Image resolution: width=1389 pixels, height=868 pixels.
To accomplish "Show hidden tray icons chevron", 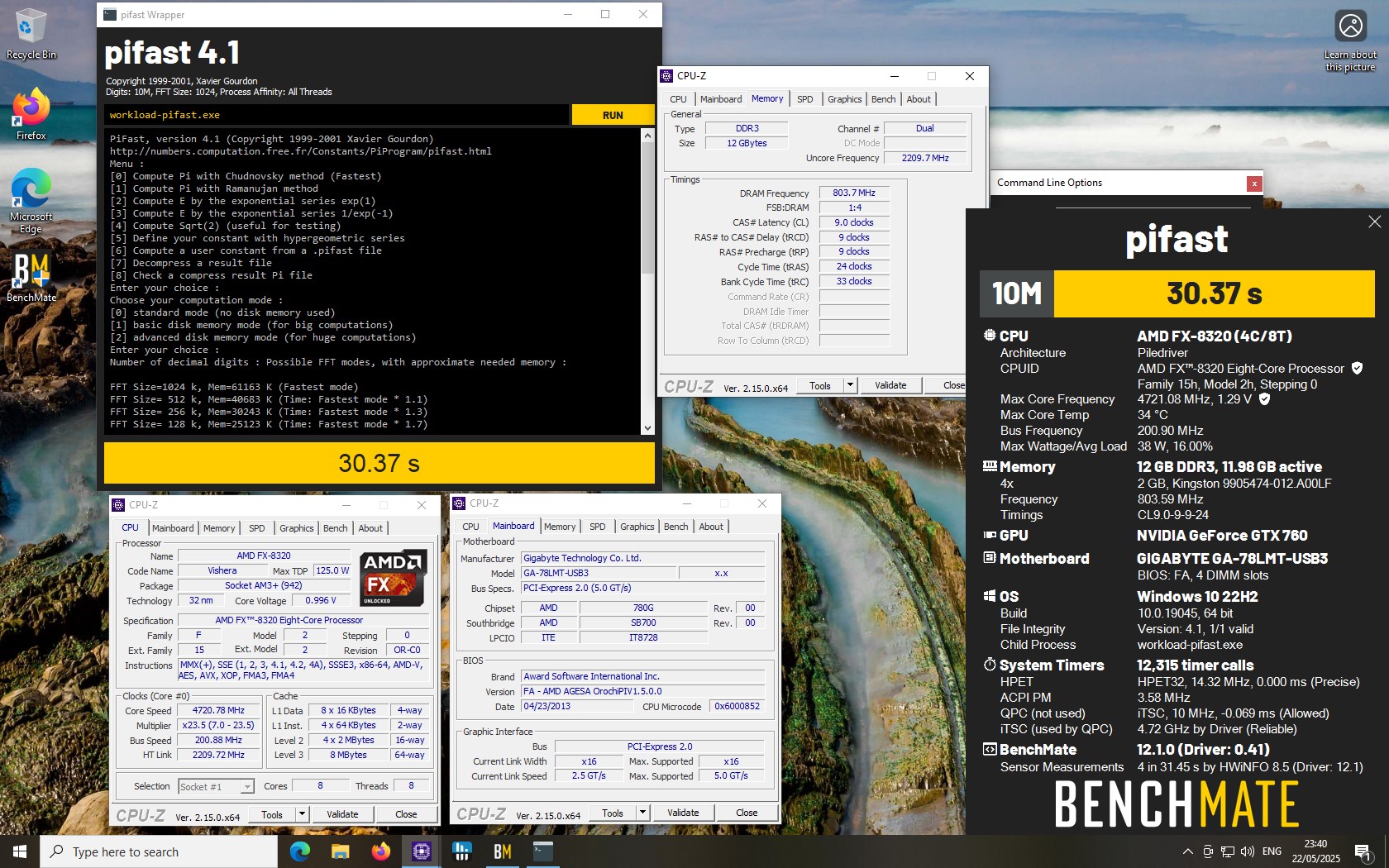I will point(1187,851).
